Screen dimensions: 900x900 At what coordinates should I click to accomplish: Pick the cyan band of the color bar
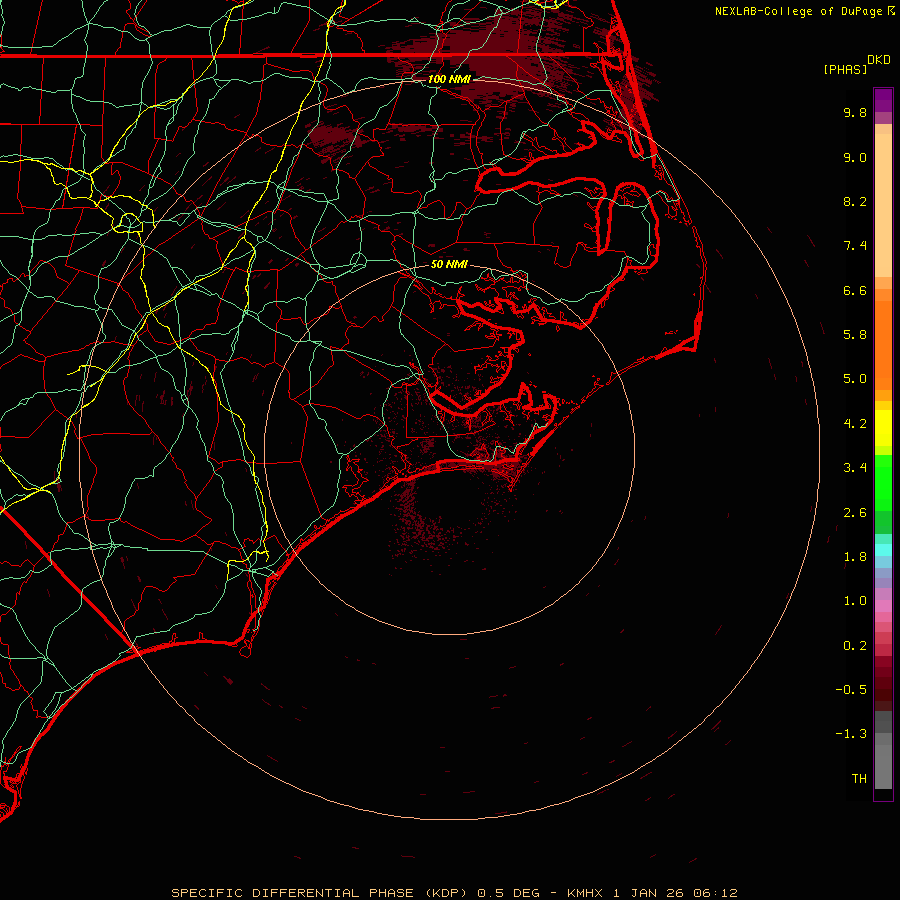(883, 550)
